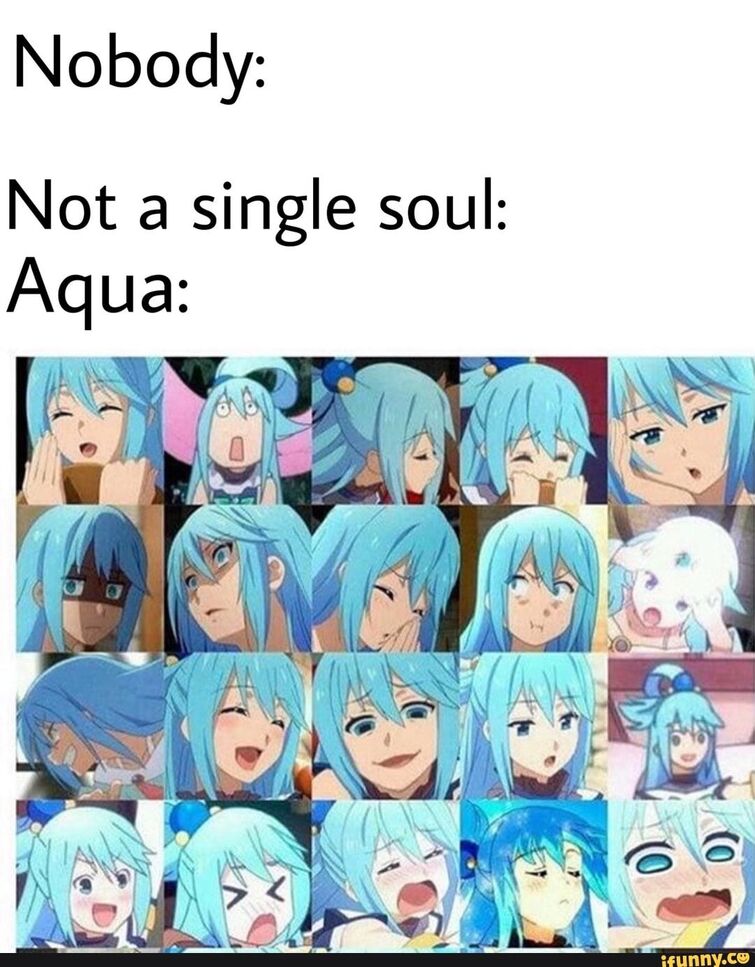Click the 'Nobody:' text line
Image resolution: width=755 pixels, height=967 pixels.
138,64
